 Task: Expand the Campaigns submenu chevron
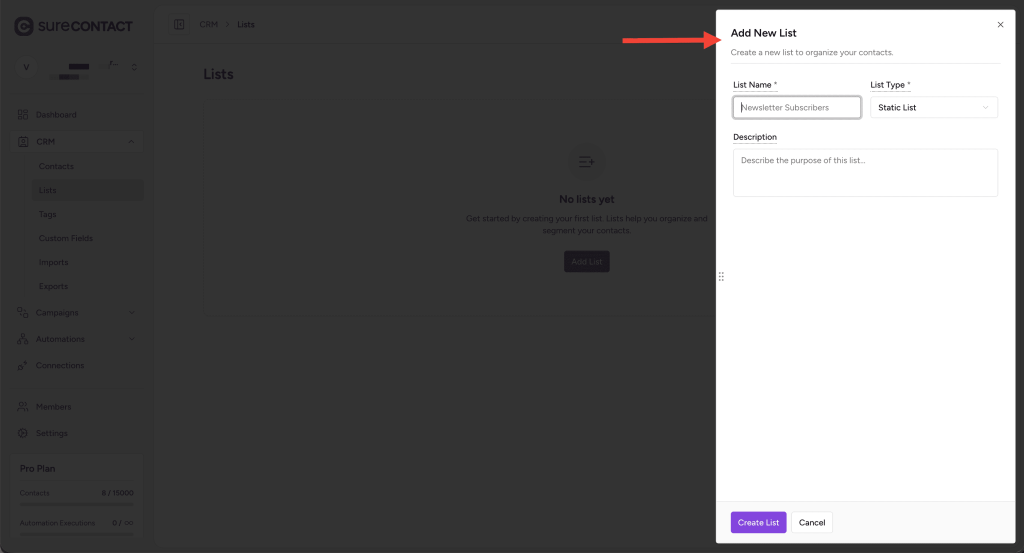coord(132,313)
